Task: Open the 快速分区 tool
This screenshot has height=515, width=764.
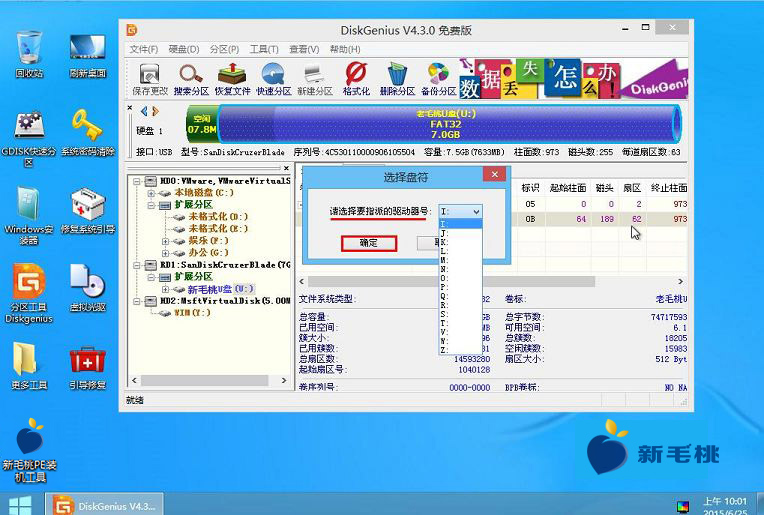Action: (273, 79)
